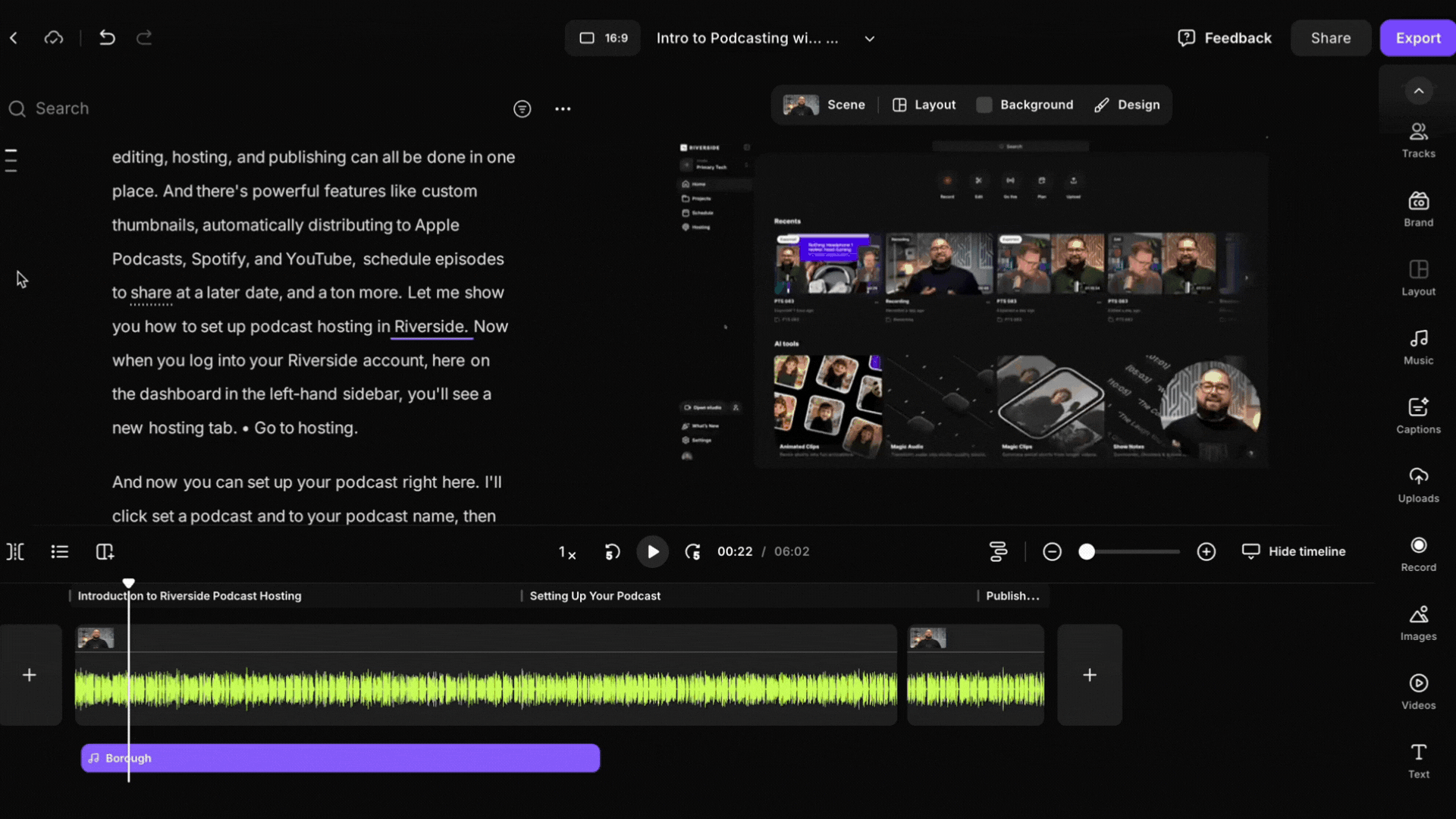This screenshot has height=819, width=1456.
Task: Open the Text panel
Action: 1419,761
